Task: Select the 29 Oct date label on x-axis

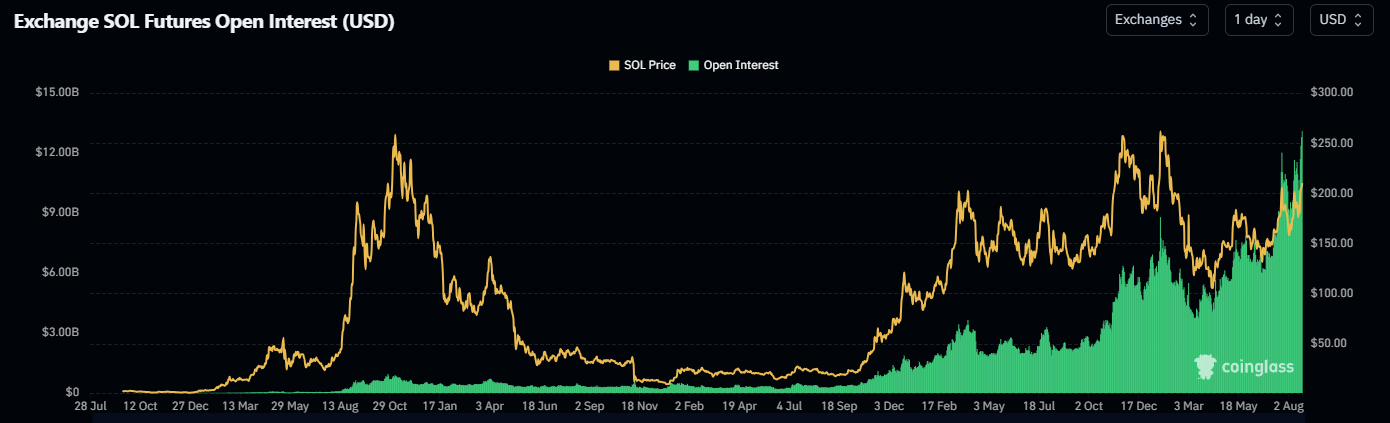Action: coord(390,407)
